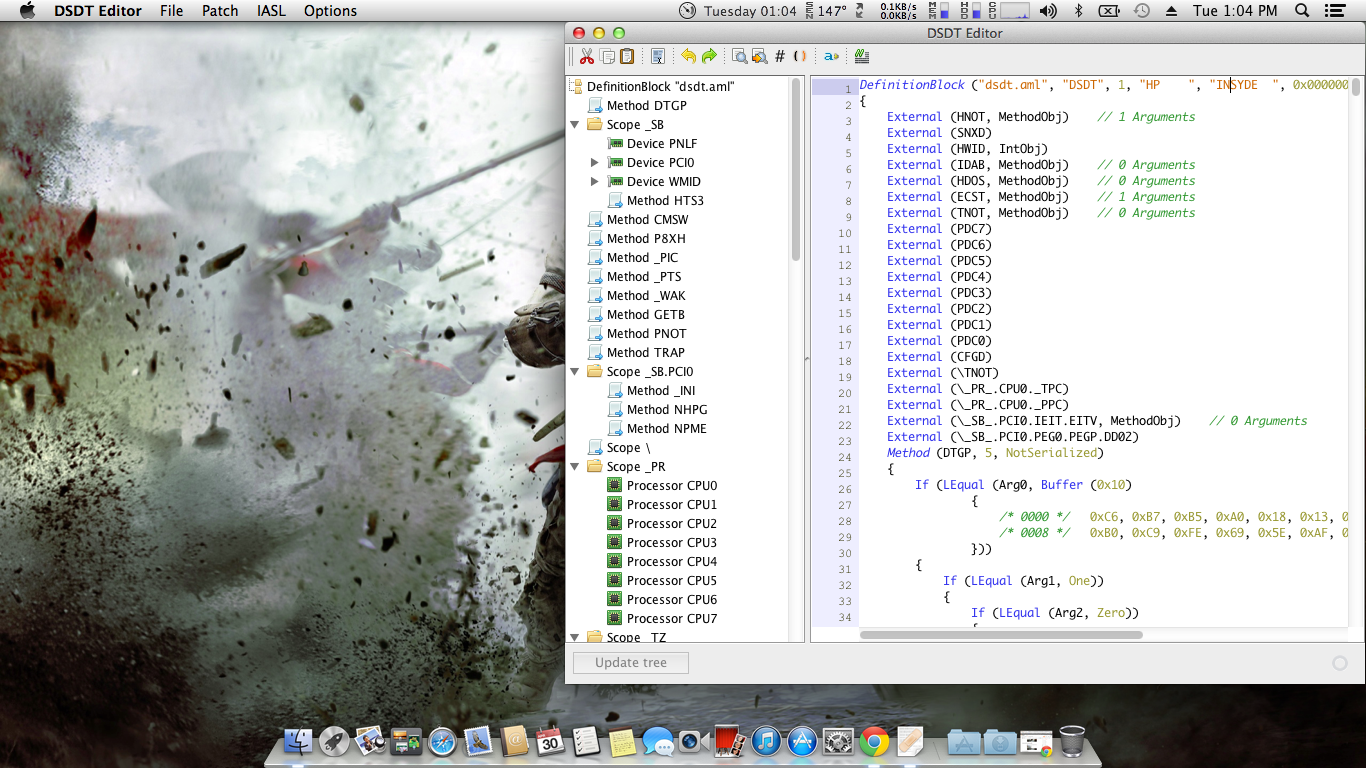Select Method HTS3 in the tree

(x=665, y=200)
